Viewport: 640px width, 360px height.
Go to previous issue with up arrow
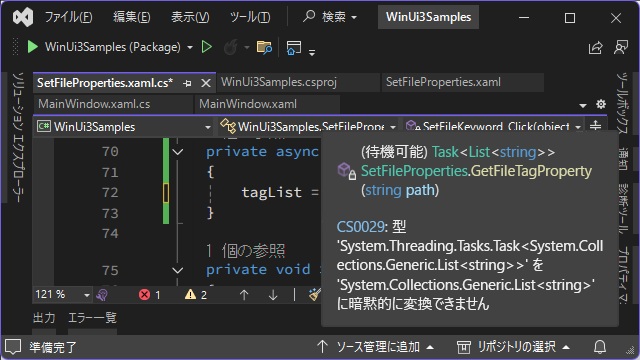[x=244, y=295]
